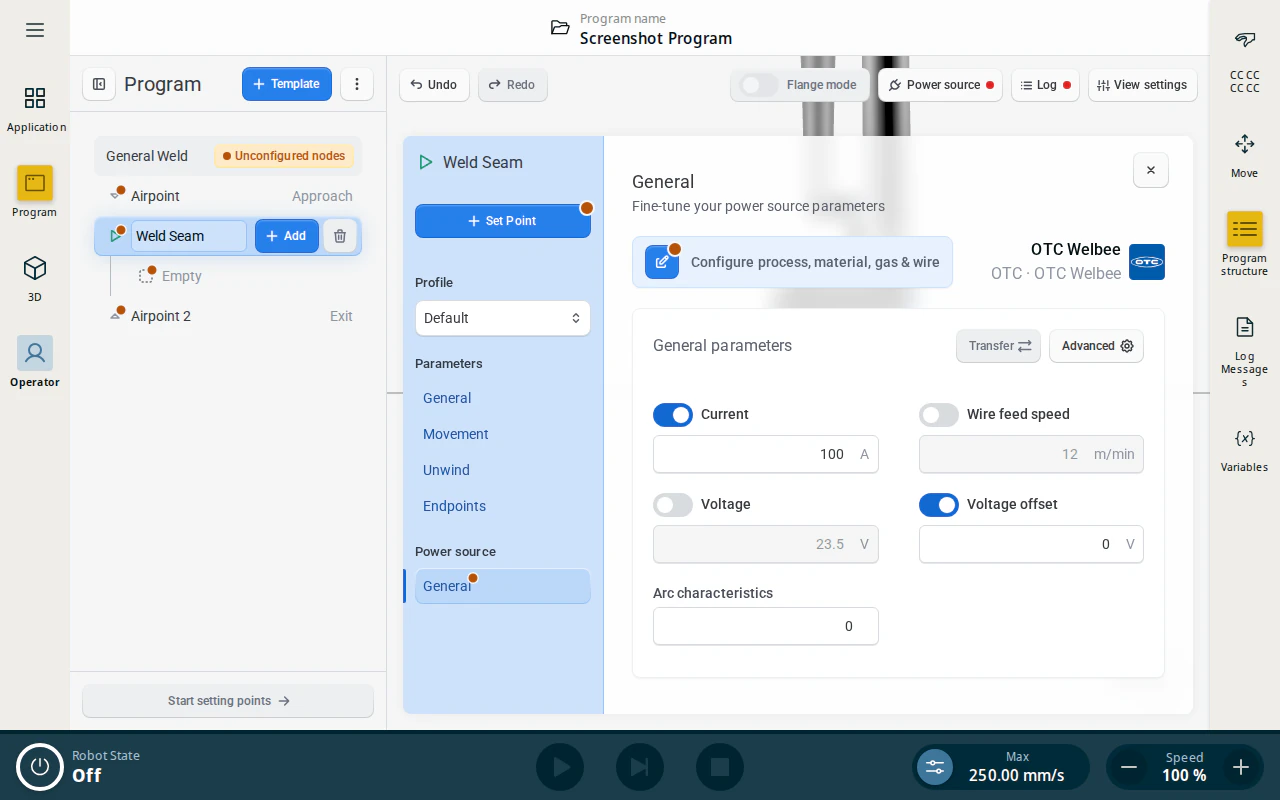
Task: Disable the Current toggle
Action: [x=673, y=414]
